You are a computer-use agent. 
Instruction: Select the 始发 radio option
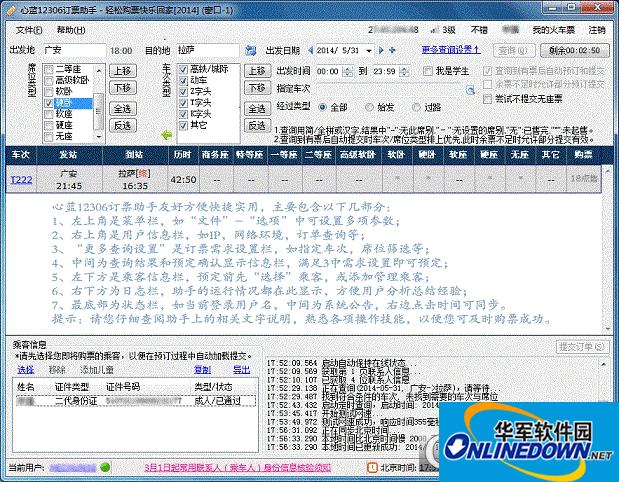click(369, 107)
